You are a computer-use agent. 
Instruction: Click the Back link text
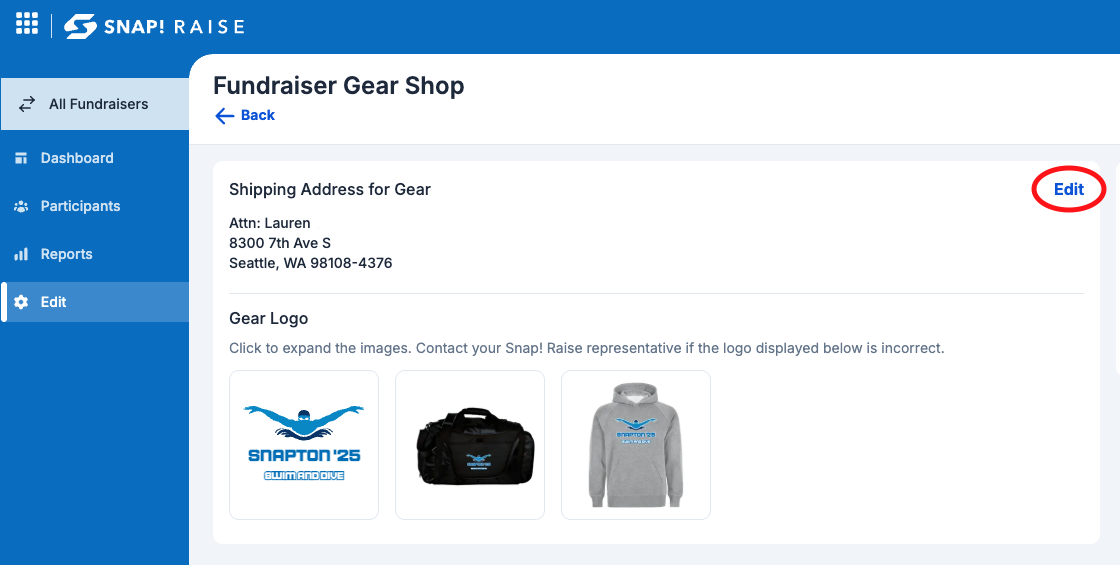258,115
